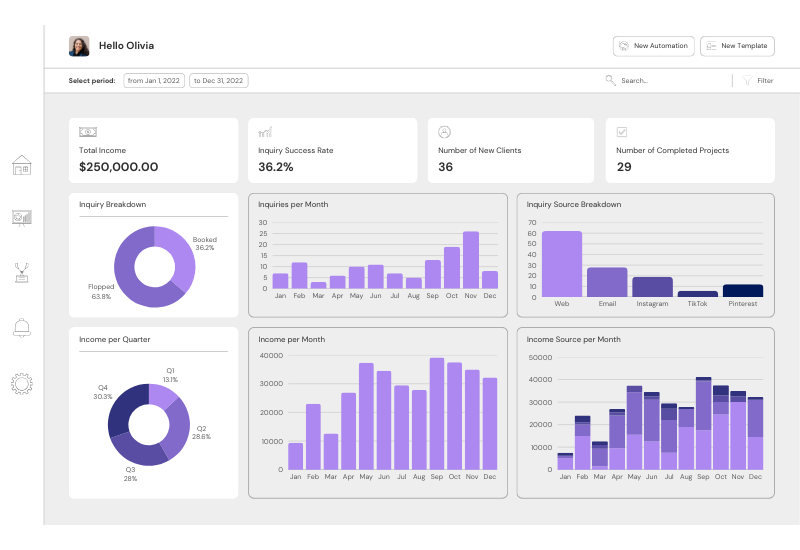Viewport: 800px width, 550px height.
Task: Click the New Automation button
Action: click(x=653, y=46)
